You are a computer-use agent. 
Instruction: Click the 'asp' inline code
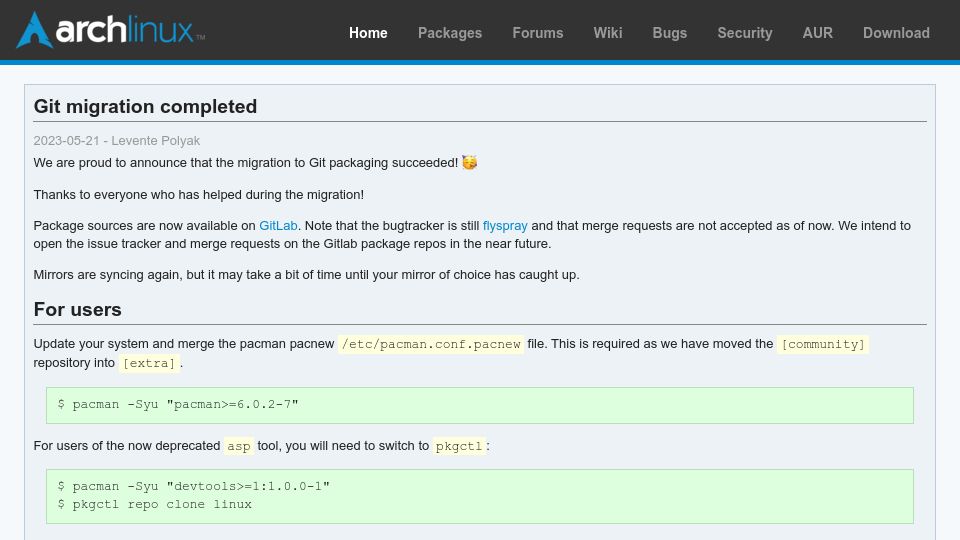coord(239,446)
